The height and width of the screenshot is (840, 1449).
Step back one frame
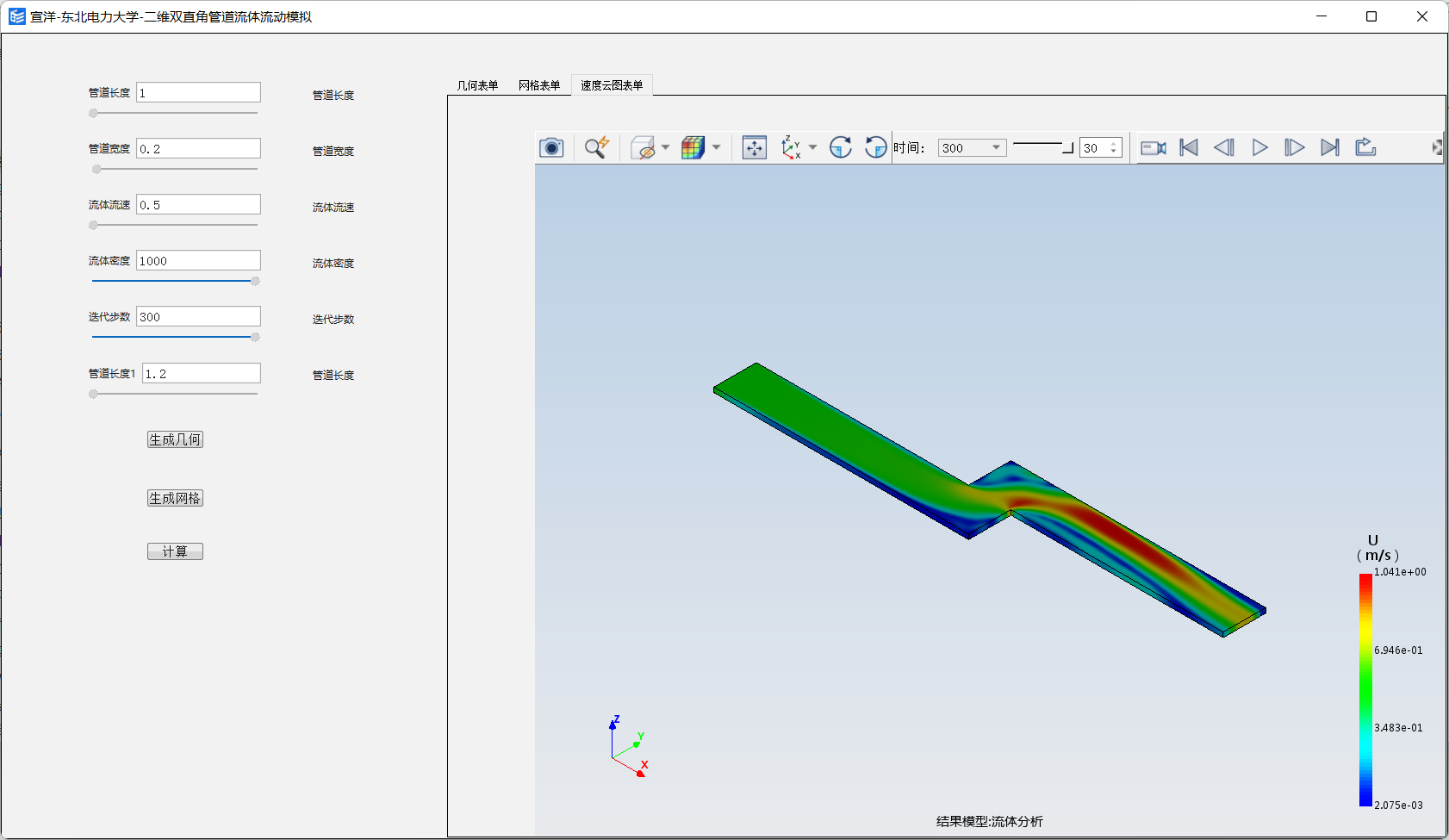1224,148
